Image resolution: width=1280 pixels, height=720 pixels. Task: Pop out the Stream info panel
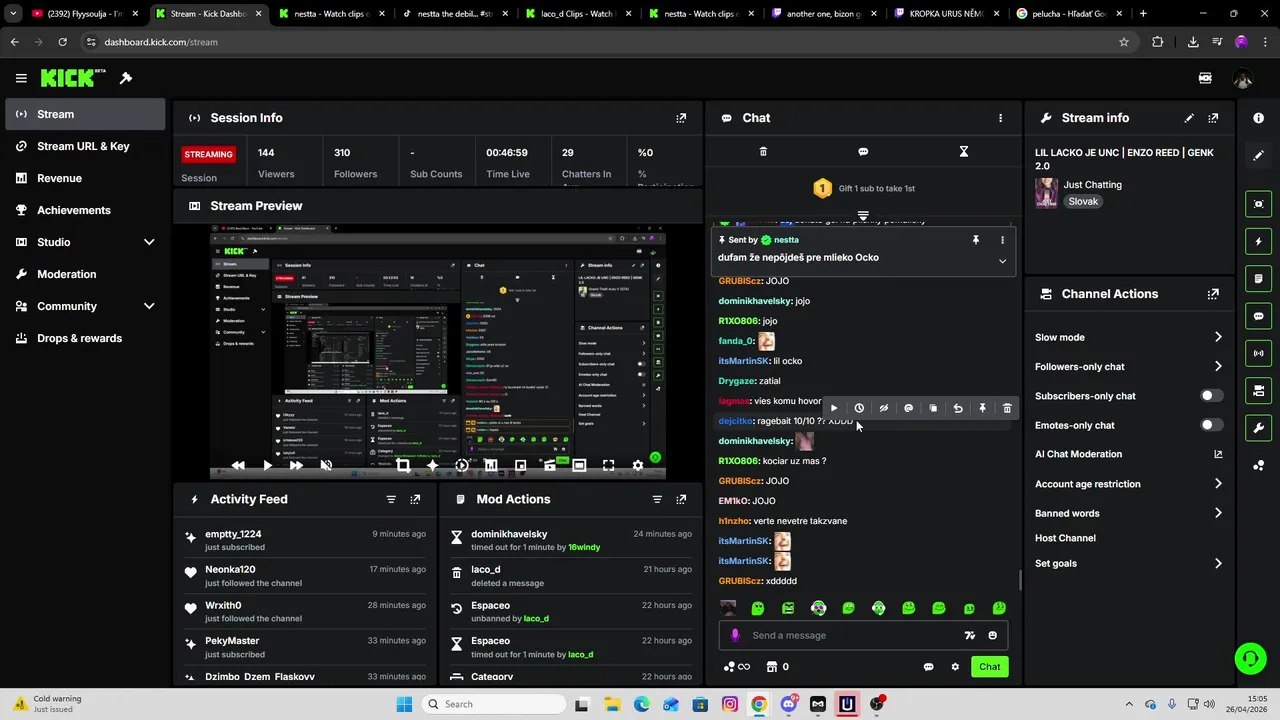tap(1213, 118)
